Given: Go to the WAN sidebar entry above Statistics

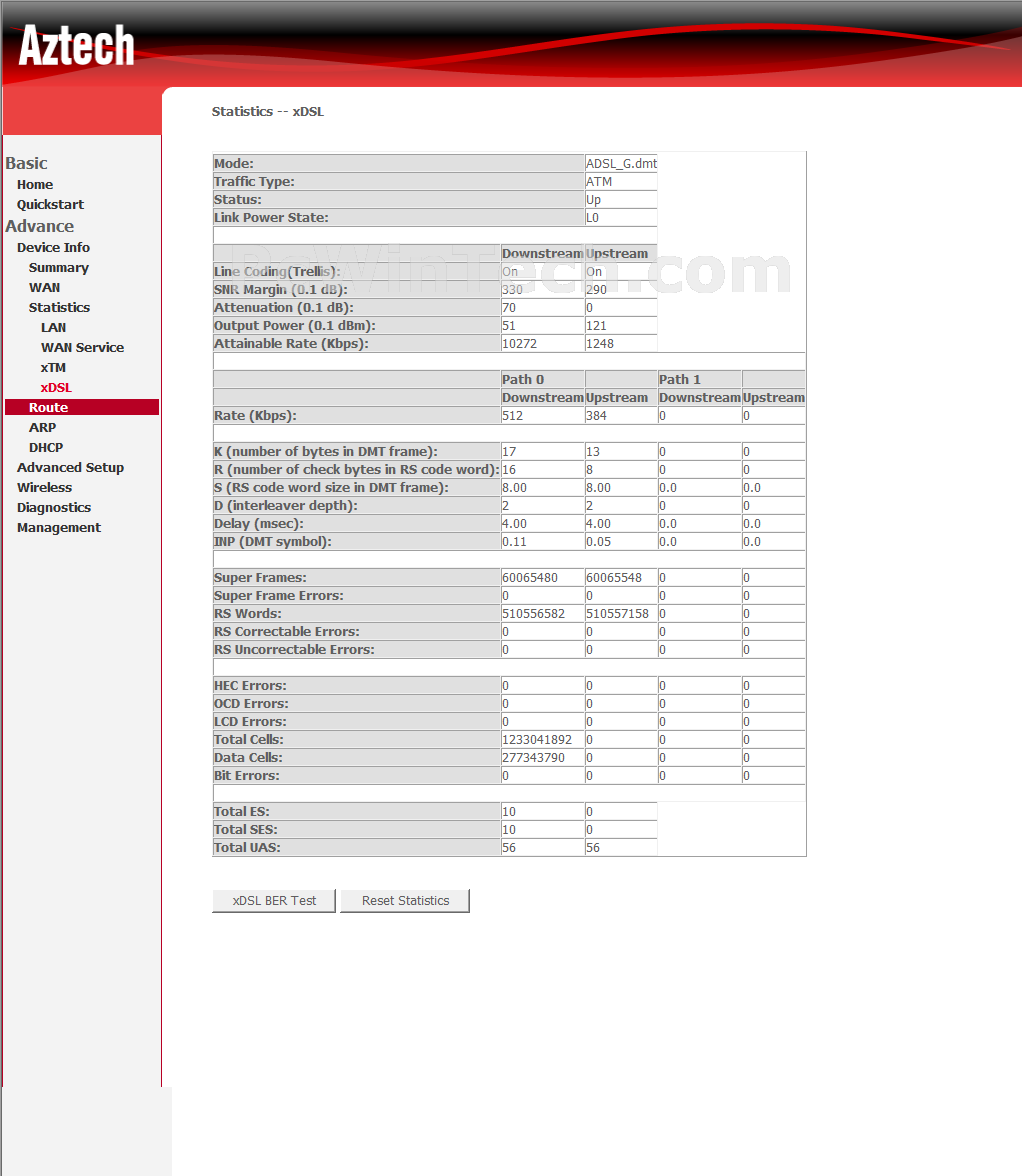Looking at the screenshot, I should click(x=44, y=288).
